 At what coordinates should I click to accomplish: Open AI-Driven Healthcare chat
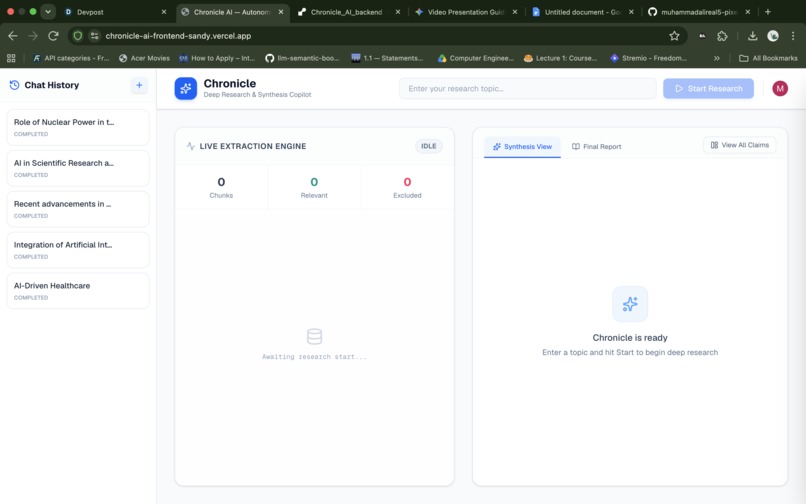coord(78,291)
